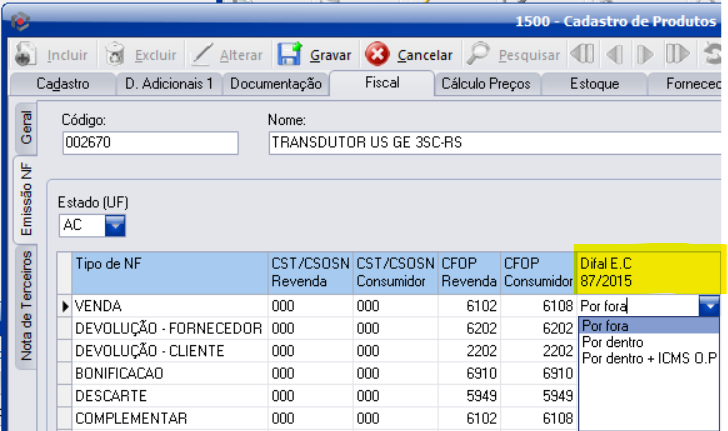The width and height of the screenshot is (728, 431).
Task: Select 'Por dentro' from the list
Action: point(613,342)
